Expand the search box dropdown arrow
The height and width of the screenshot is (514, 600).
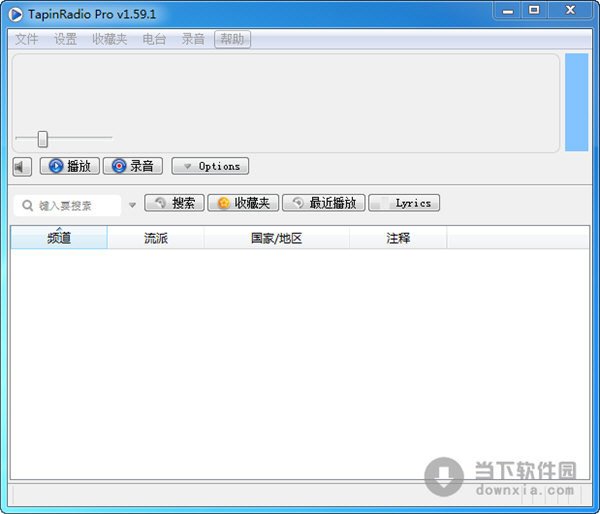pos(132,205)
